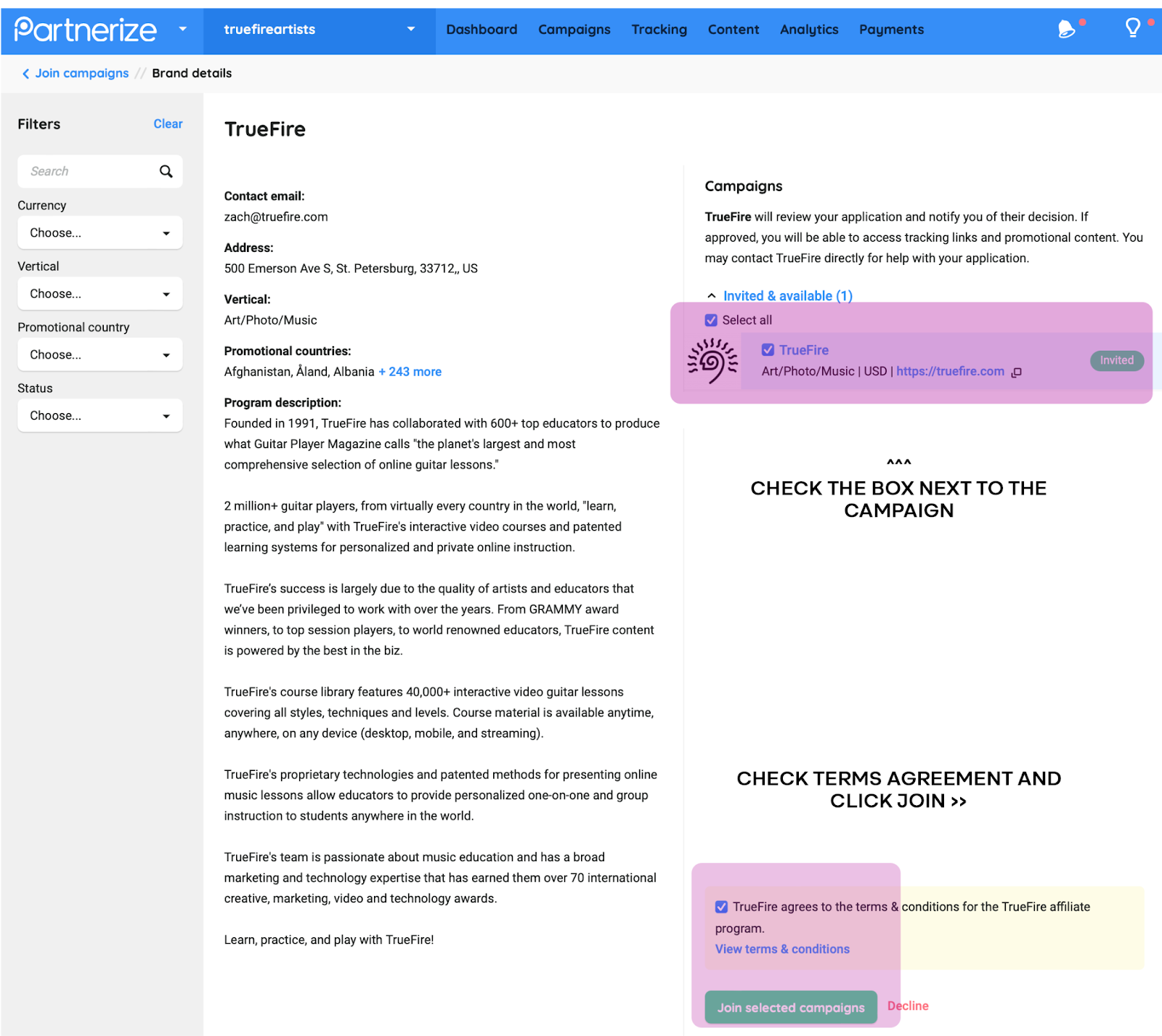Open the Payments menu
Viewport: 1162px width, 1036px height.
click(891, 30)
